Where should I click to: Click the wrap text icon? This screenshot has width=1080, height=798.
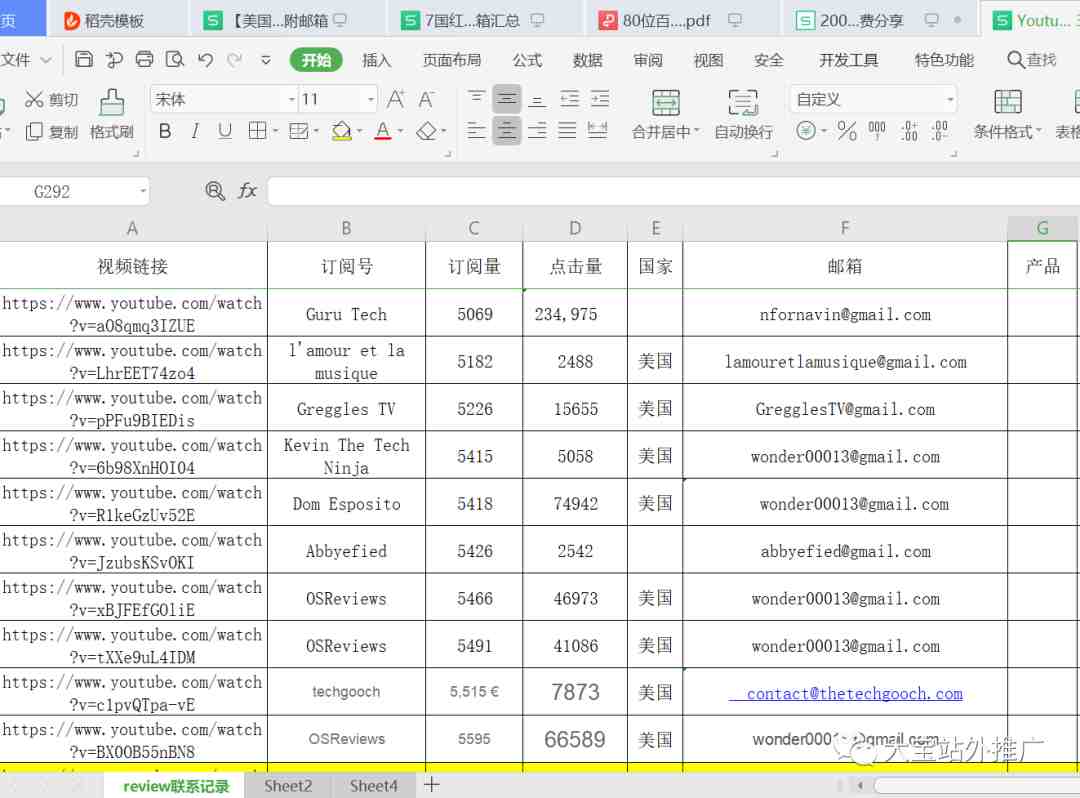743,102
